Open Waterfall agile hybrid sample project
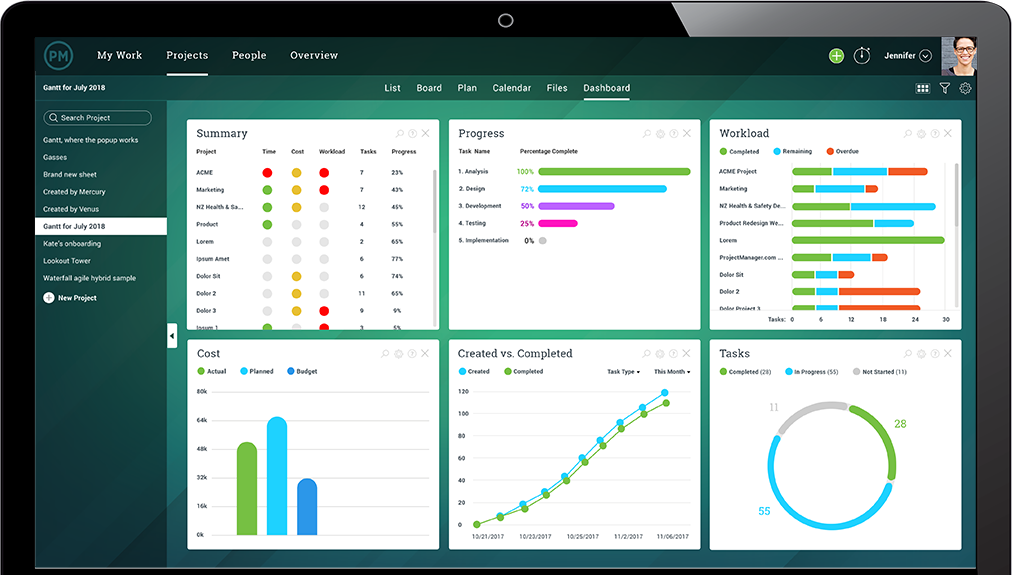This screenshot has width=1012, height=575. (90, 278)
